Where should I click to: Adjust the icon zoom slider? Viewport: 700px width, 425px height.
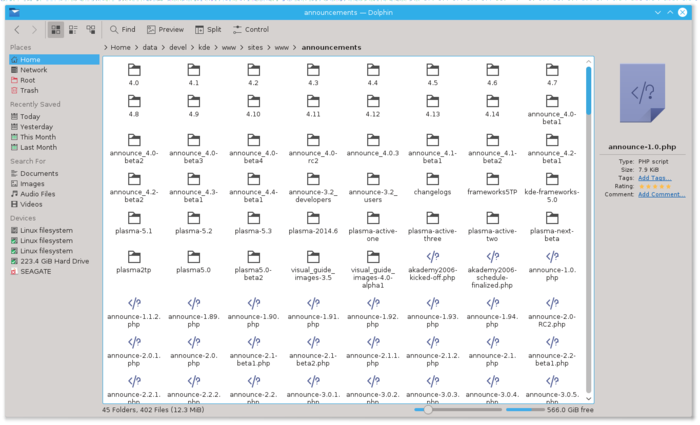coord(458,409)
